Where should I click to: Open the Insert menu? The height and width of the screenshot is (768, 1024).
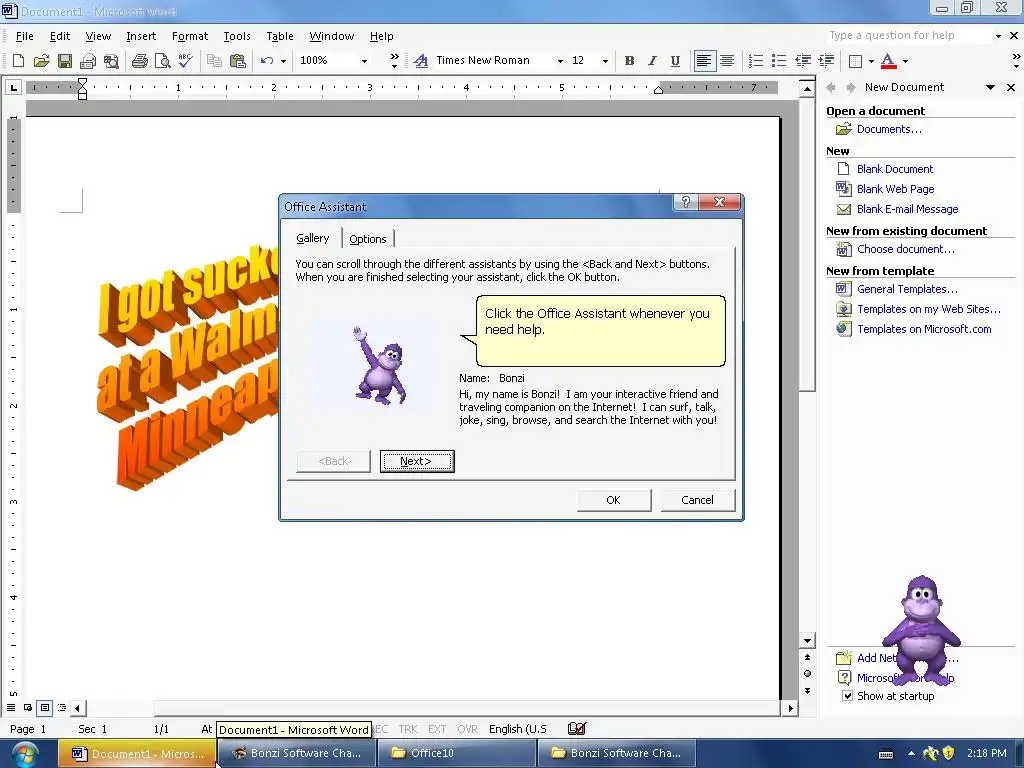point(141,36)
